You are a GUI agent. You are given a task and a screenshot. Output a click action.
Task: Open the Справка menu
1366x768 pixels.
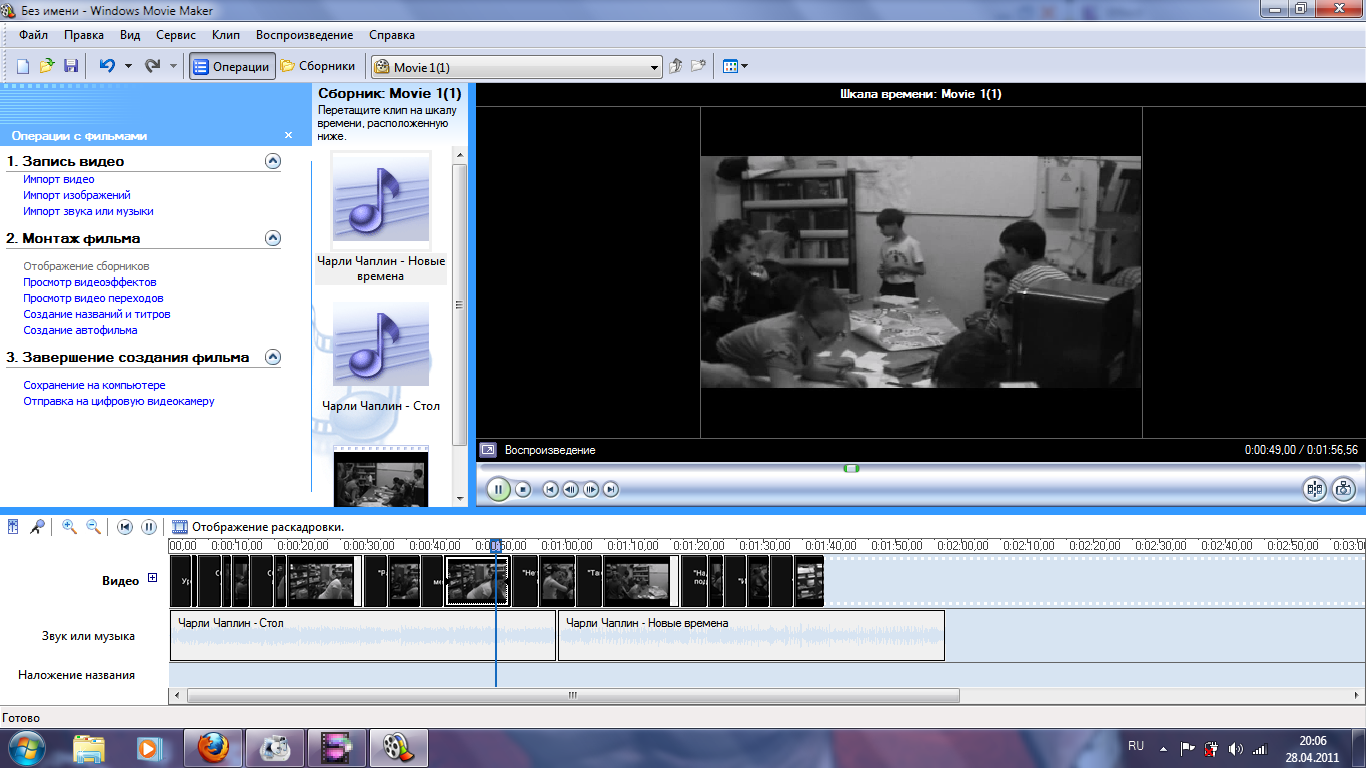click(392, 35)
